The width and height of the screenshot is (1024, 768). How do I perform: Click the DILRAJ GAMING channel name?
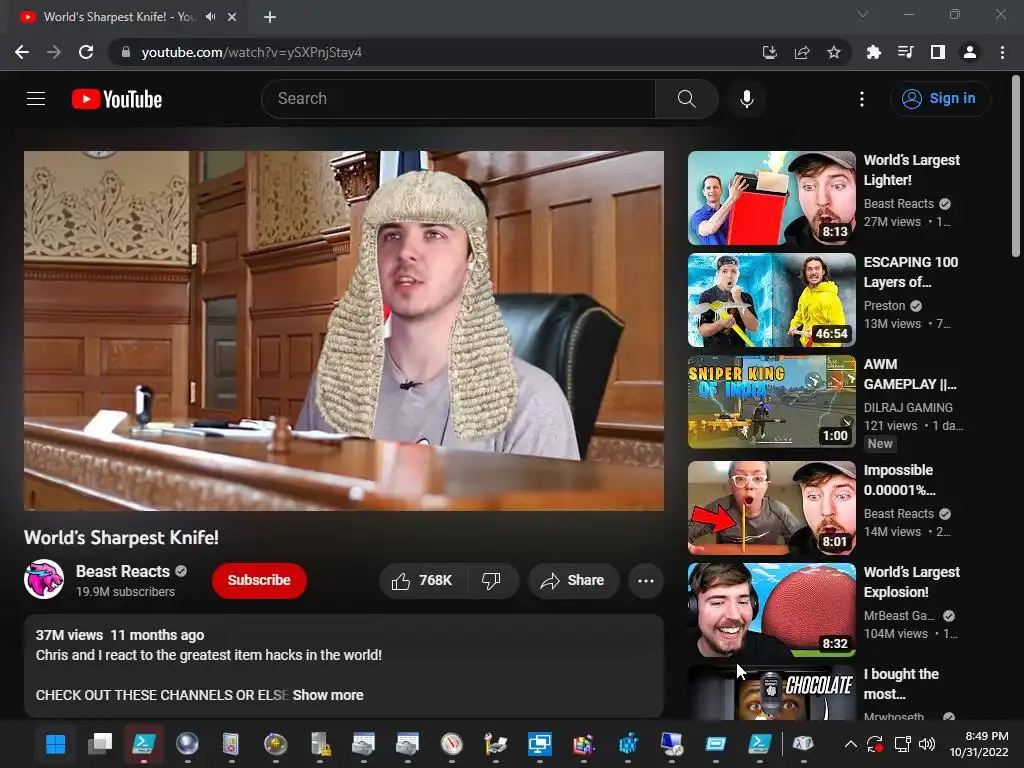(908, 408)
